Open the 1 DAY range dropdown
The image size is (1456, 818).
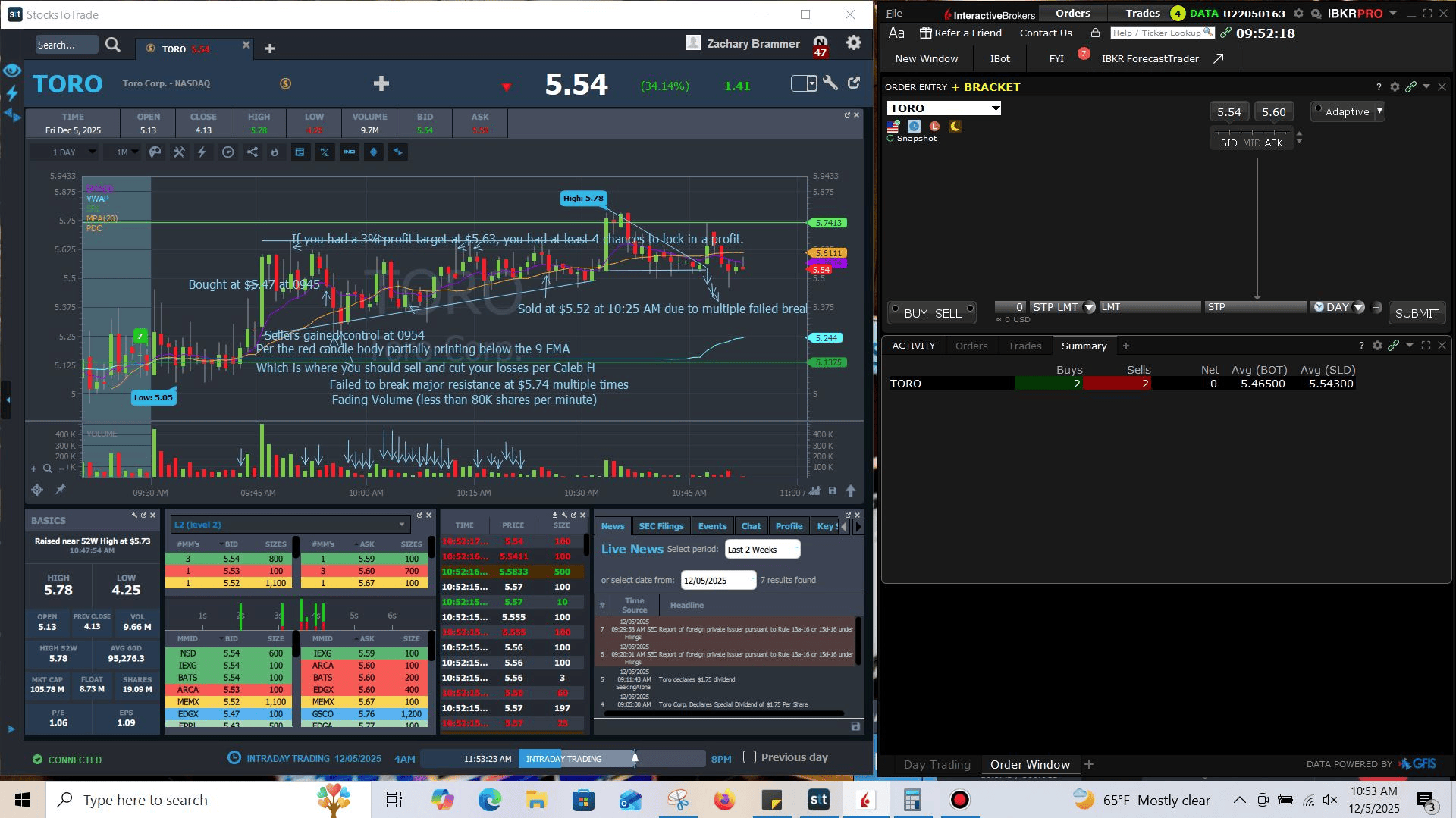[x=64, y=152]
